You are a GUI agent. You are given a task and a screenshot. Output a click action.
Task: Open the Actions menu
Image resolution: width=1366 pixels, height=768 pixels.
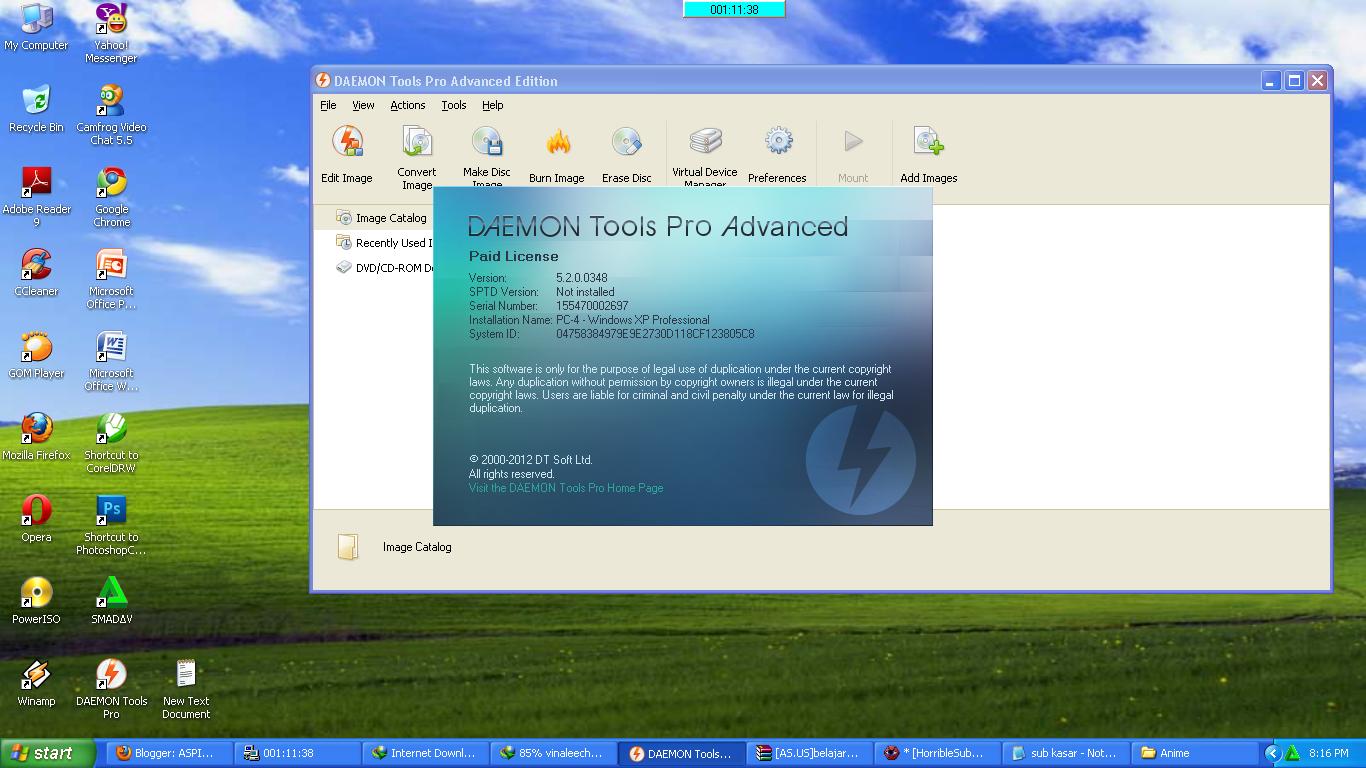coord(407,105)
